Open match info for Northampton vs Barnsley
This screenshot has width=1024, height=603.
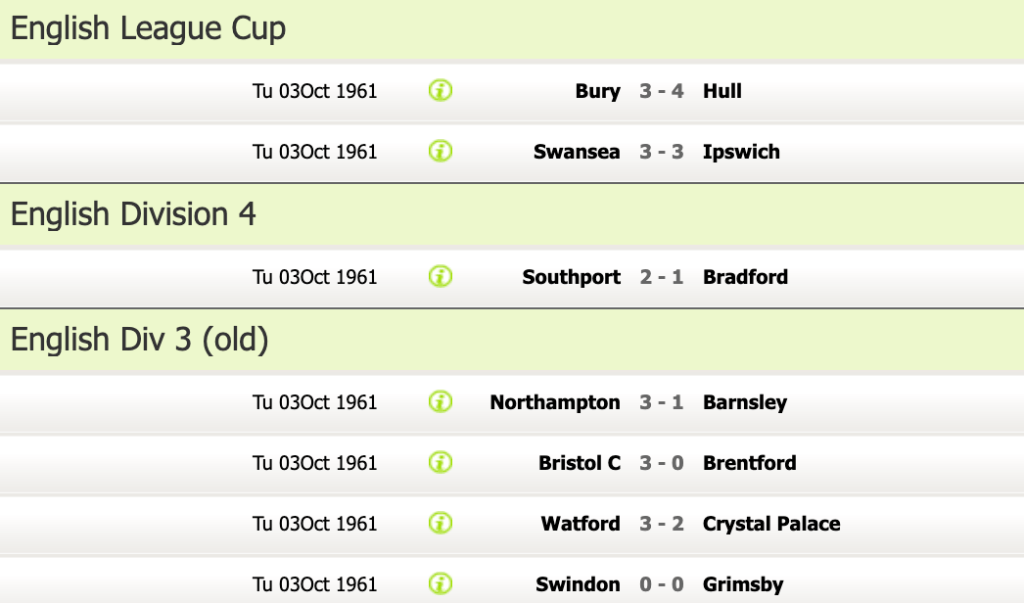tap(440, 402)
